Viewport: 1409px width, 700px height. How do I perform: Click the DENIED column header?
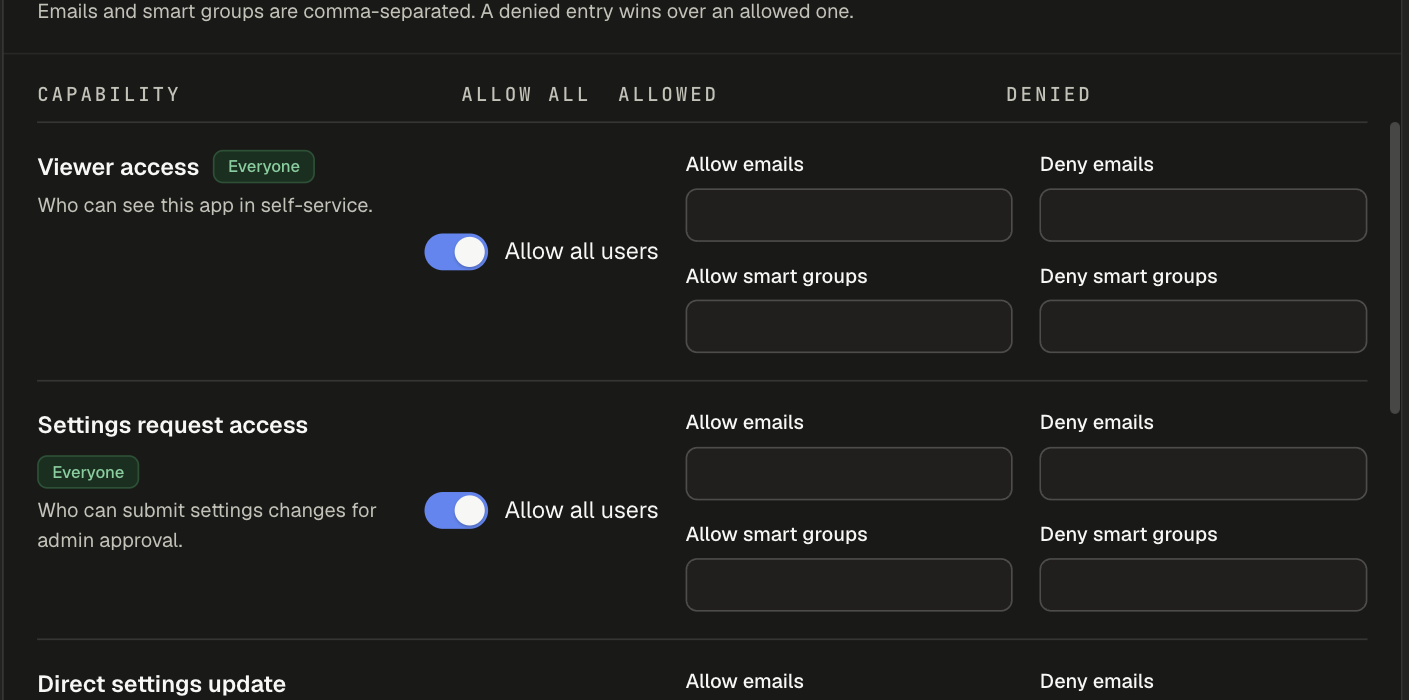click(1048, 94)
